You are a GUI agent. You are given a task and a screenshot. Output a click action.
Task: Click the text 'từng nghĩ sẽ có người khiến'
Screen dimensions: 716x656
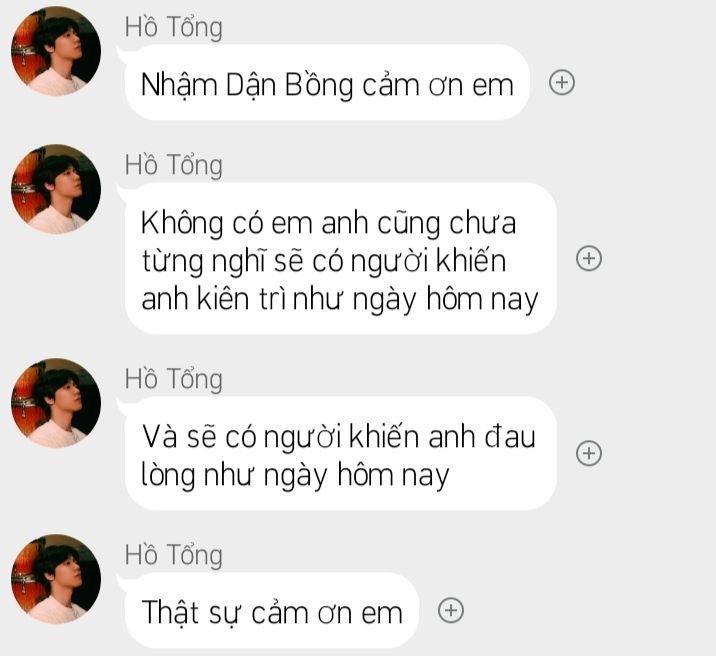324,262
